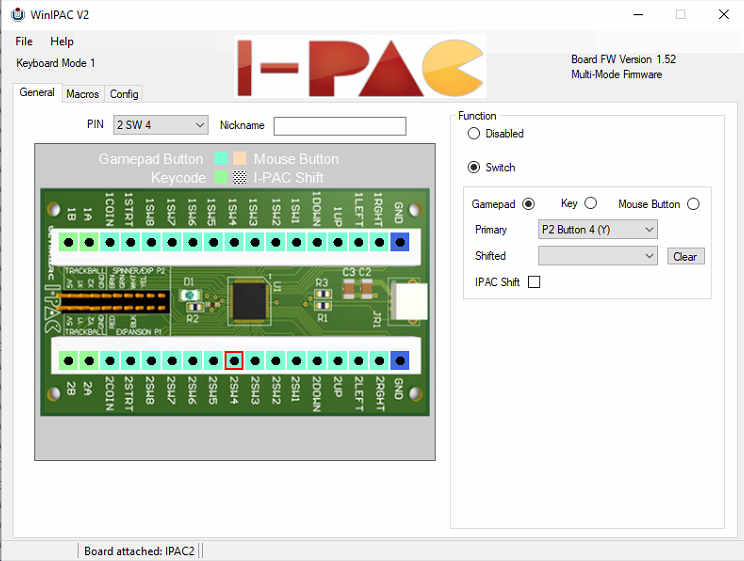The height and width of the screenshot is (561, 744).
Task: Switch to the Macros tab
Action: pos(83,94)
